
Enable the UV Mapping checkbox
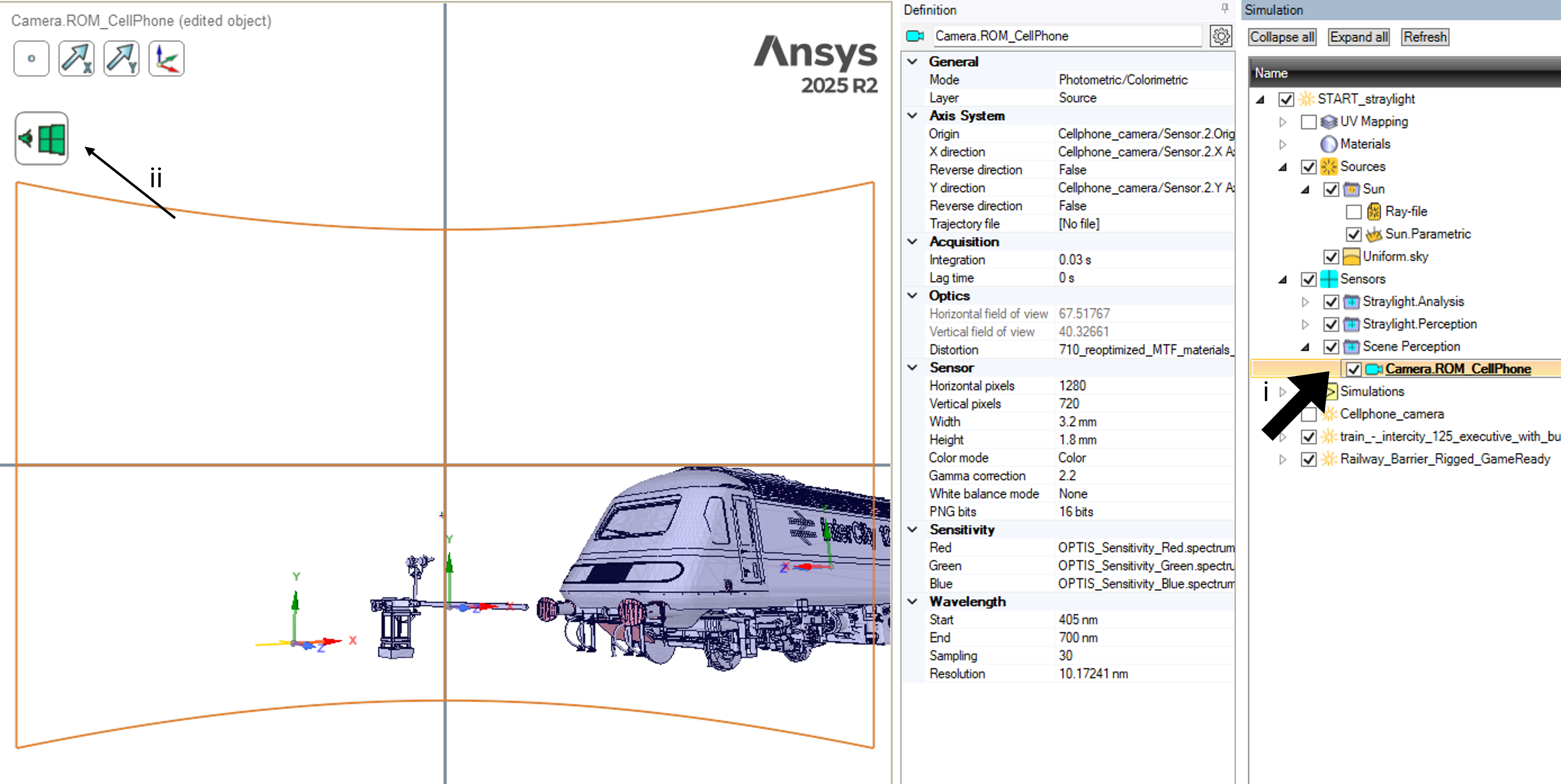(1308, 122)
